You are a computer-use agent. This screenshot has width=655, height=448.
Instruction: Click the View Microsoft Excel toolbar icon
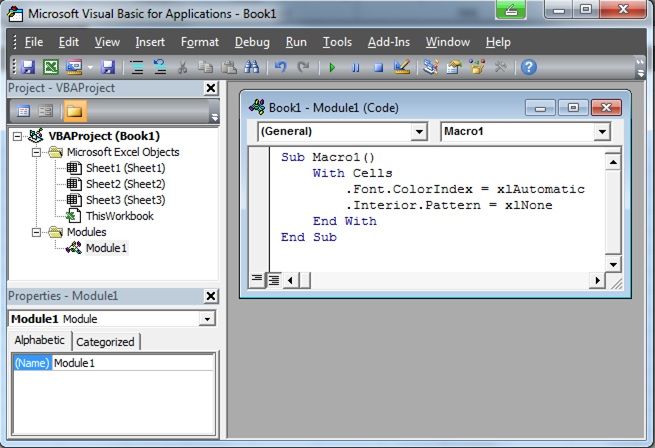point(51,67)
